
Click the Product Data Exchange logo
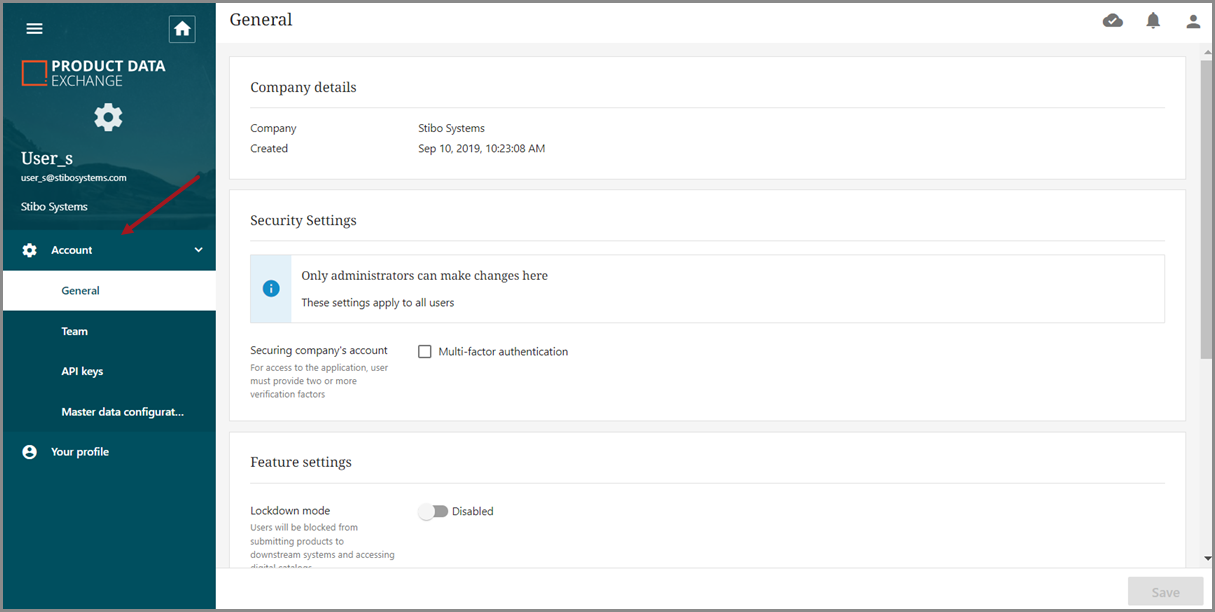94,73
